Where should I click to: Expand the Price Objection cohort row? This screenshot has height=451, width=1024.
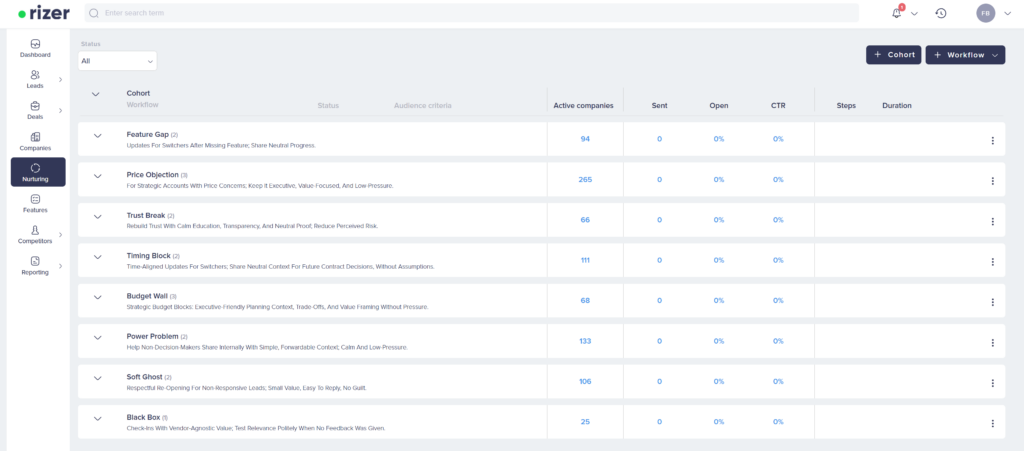[x=98, y=176]
